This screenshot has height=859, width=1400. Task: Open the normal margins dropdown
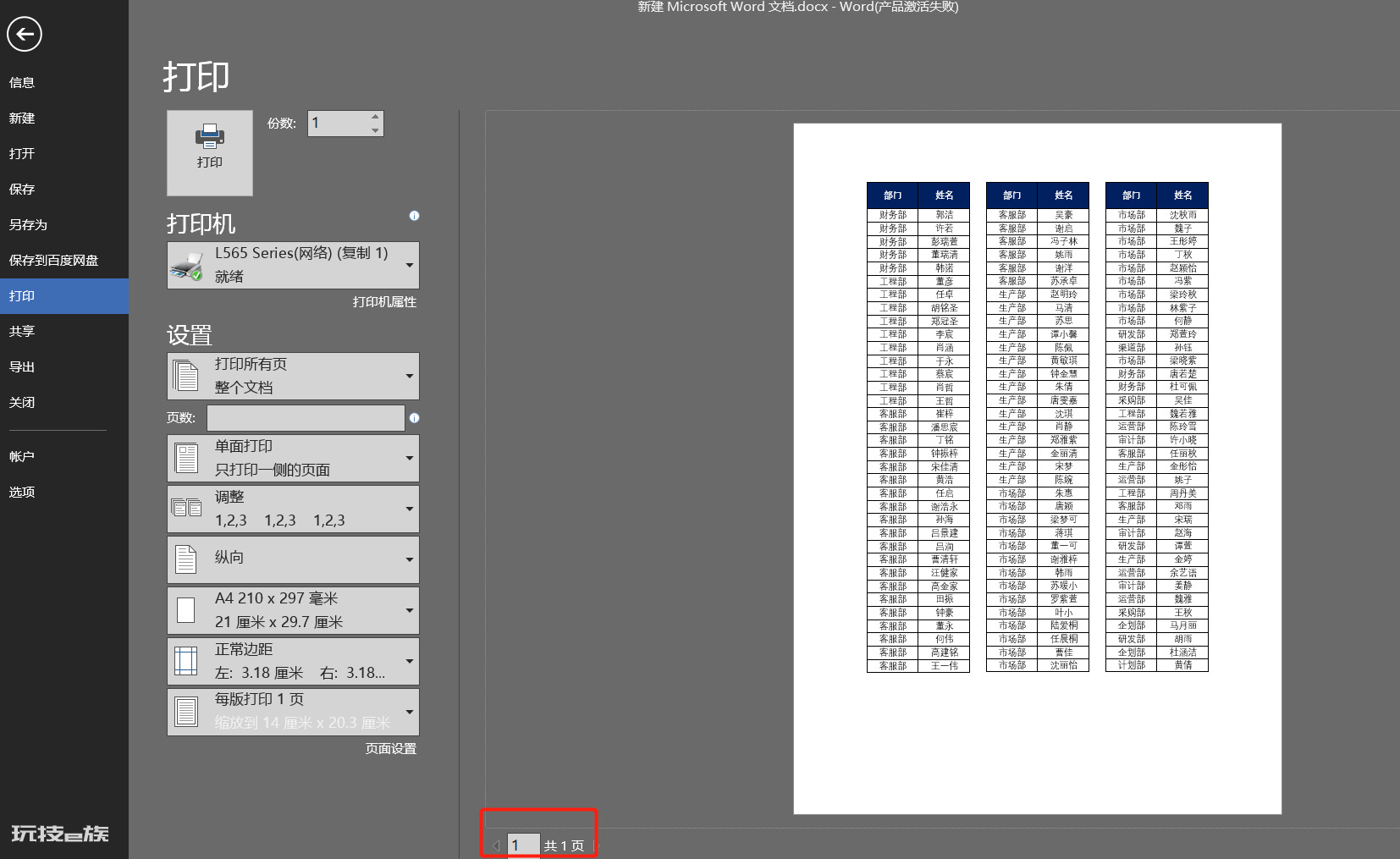click(x=293, y=661)
